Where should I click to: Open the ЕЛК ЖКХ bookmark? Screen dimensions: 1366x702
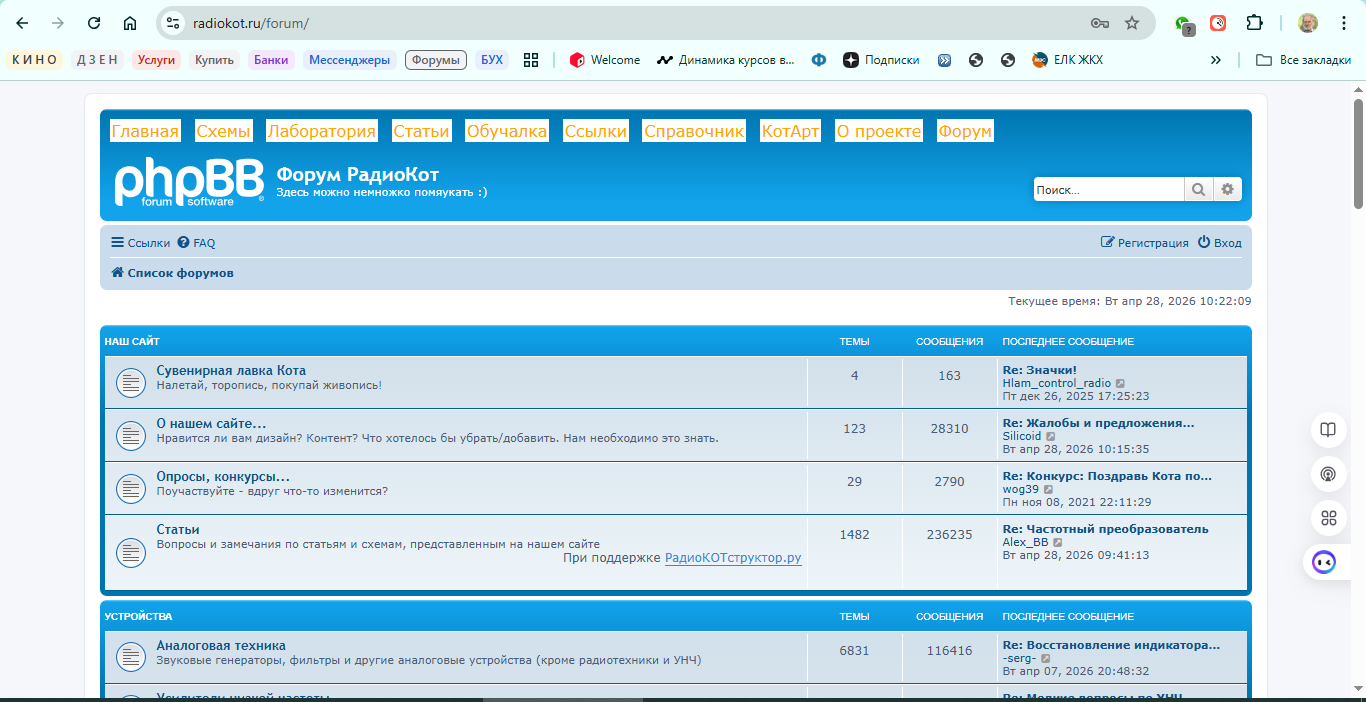(1067, 60)
